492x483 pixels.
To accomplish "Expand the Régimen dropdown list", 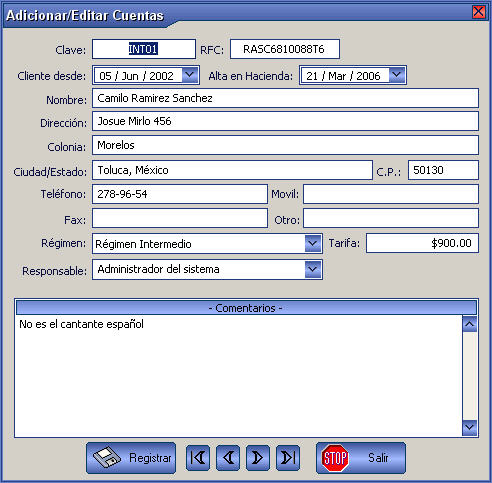I will point(313,244).
